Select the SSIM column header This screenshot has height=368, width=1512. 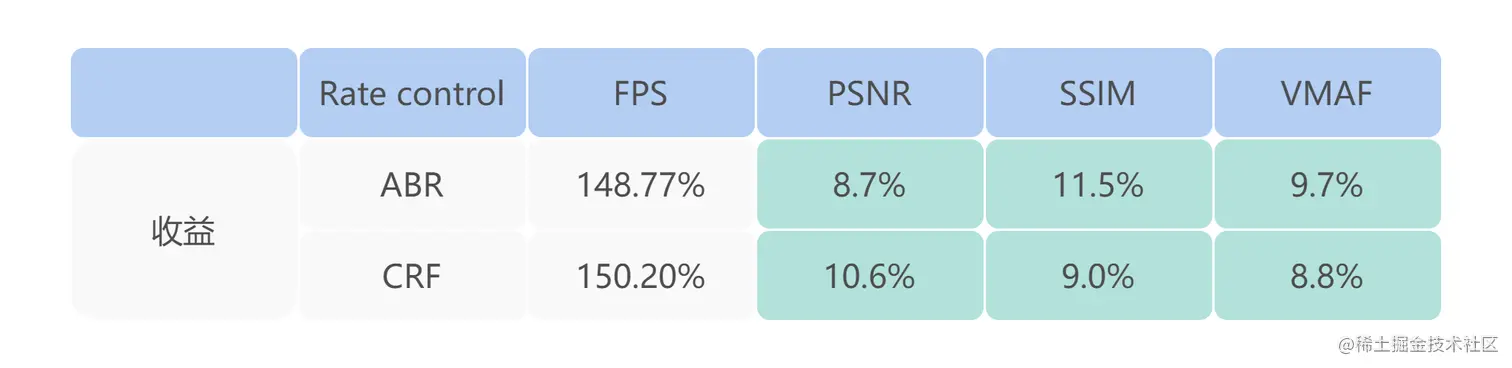pyautogui.click(x=1098, y=93)
